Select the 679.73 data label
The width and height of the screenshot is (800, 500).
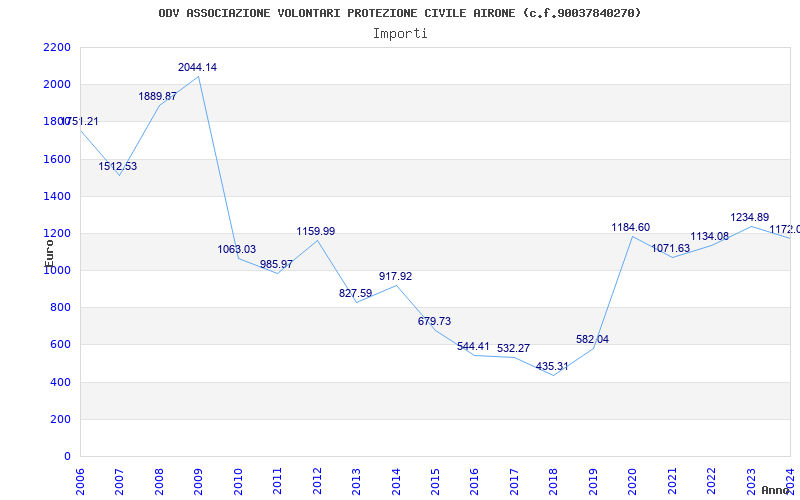point(434,321)
